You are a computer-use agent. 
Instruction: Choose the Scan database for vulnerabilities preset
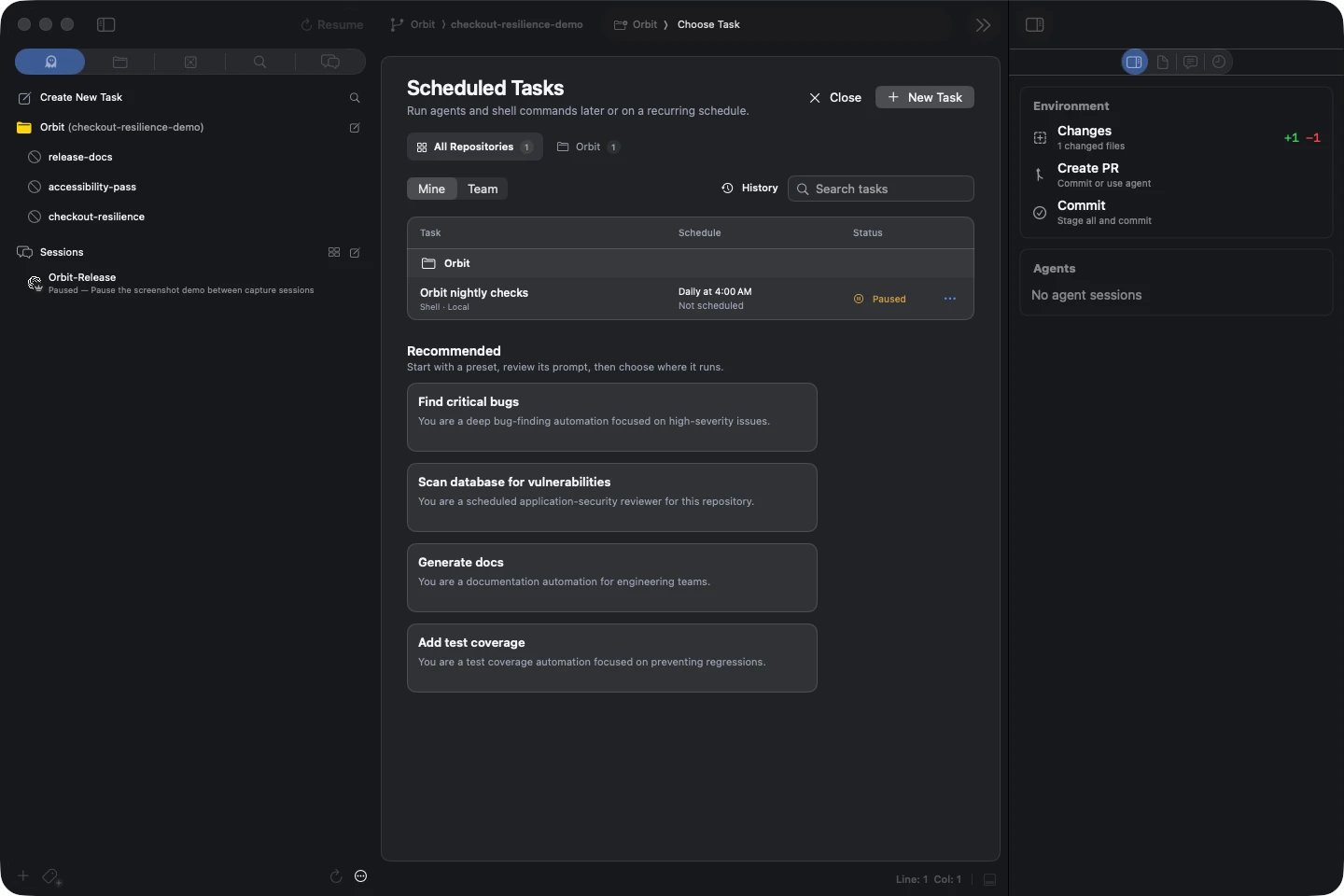coord(612,497)
